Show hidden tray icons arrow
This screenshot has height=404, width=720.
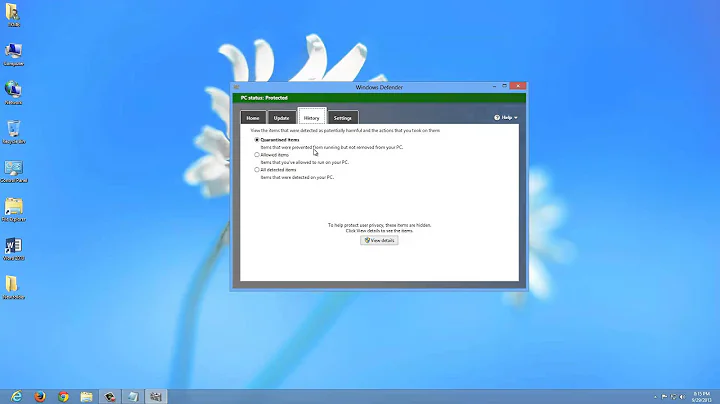(655, 397)
